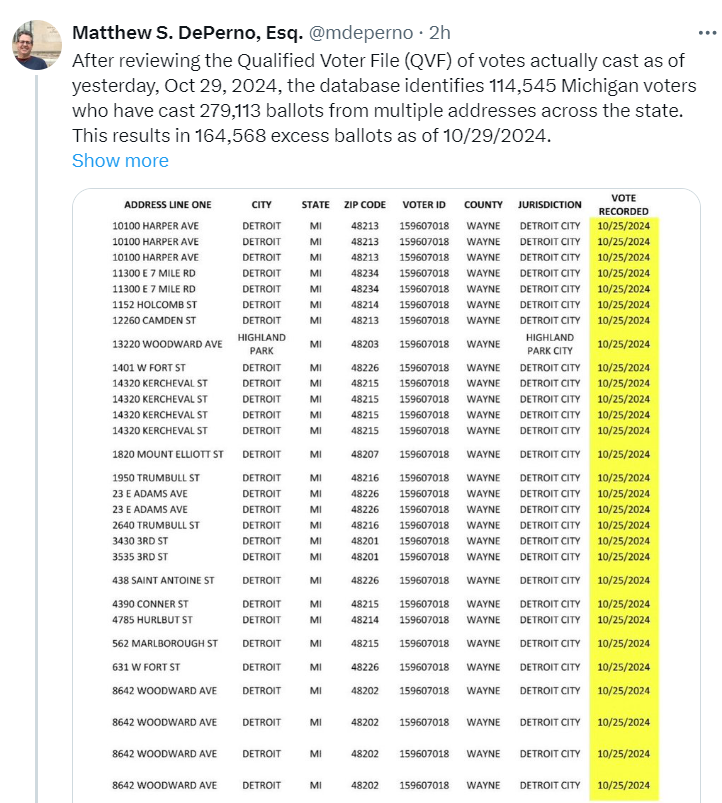Select the 562 MARLBOROUGH ST address cell
722x803 pixels.
165,643
